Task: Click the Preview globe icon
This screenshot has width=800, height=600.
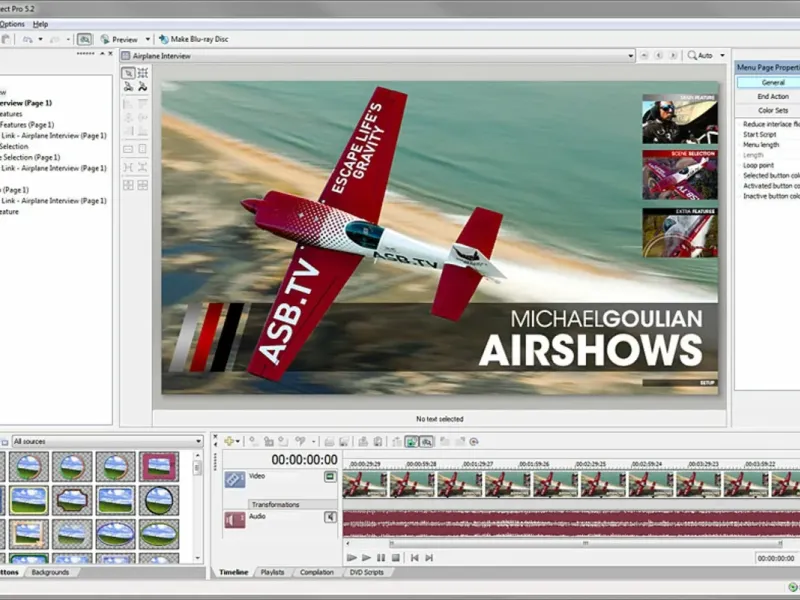Action: [105, 39]
